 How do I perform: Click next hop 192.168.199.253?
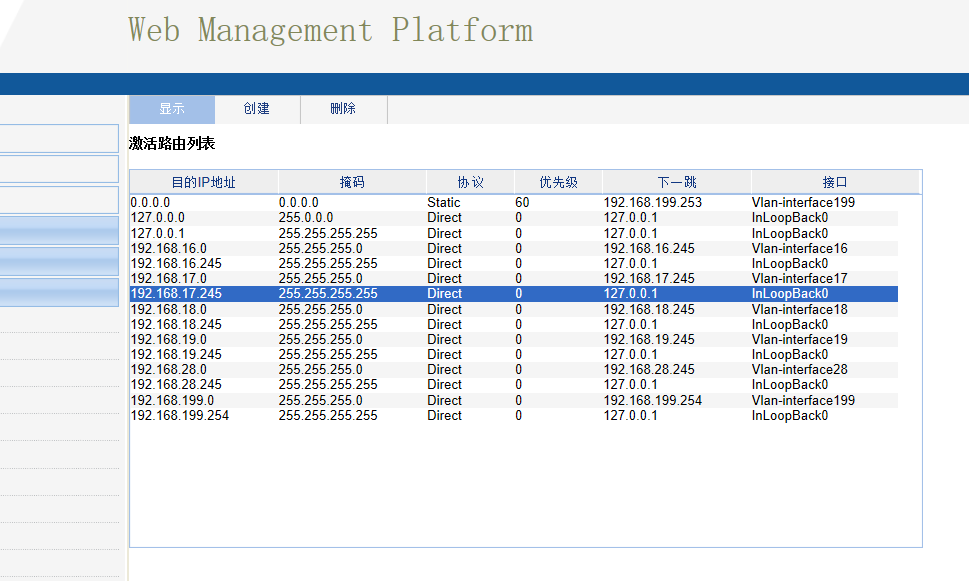pos(653,203)
